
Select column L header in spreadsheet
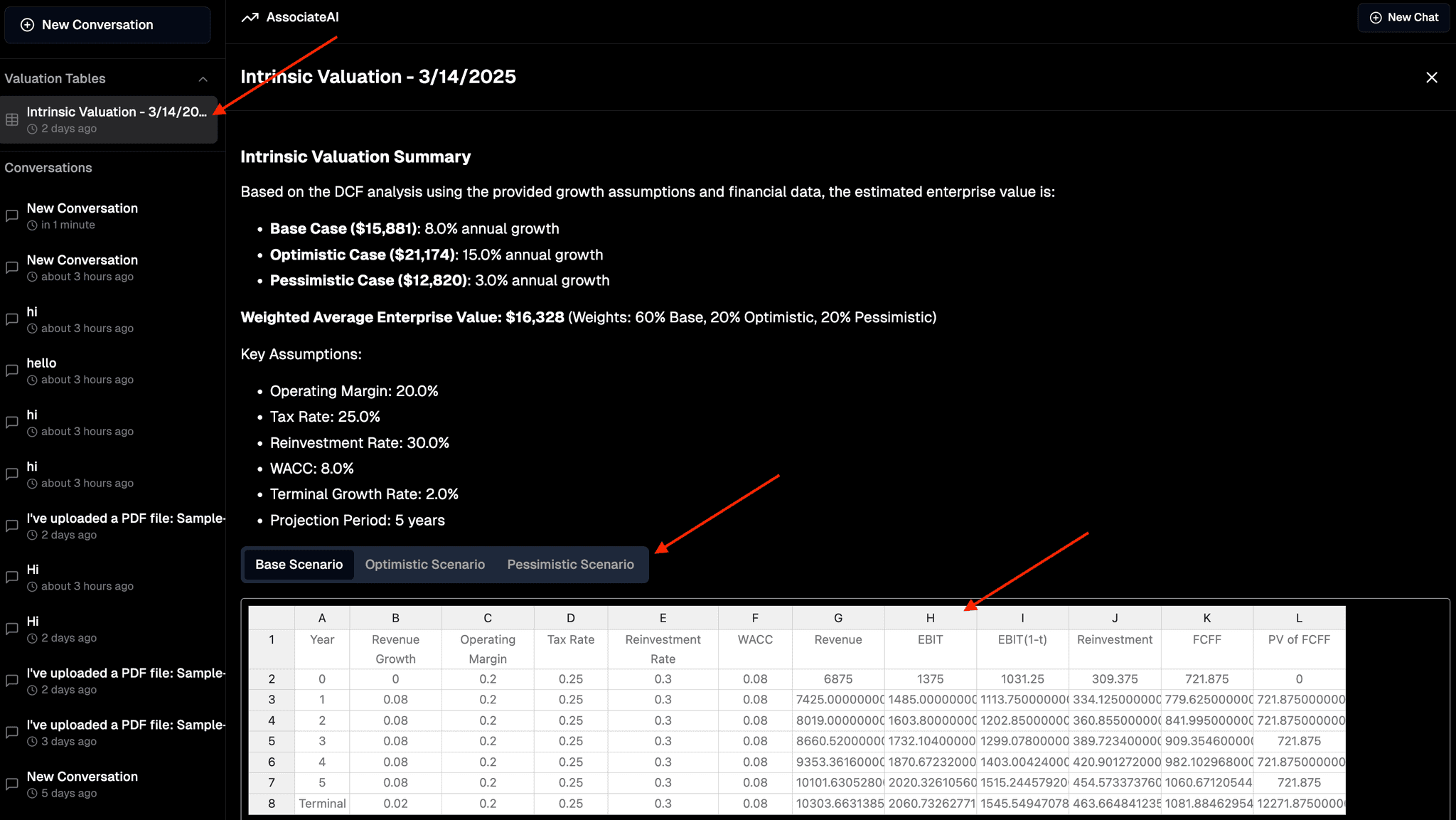1299,618
